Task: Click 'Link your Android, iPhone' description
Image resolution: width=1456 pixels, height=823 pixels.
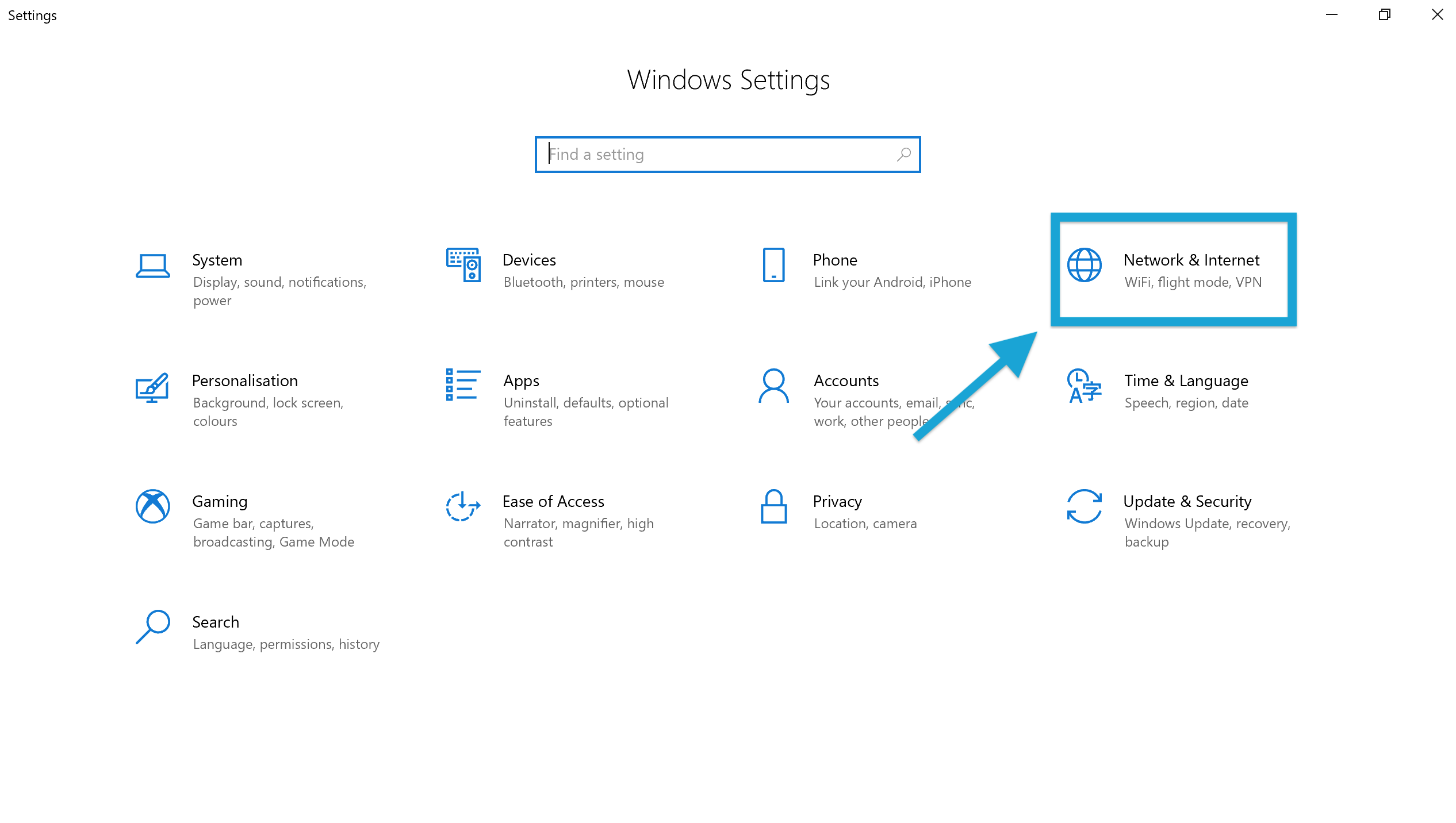Action: click(892, 282)
